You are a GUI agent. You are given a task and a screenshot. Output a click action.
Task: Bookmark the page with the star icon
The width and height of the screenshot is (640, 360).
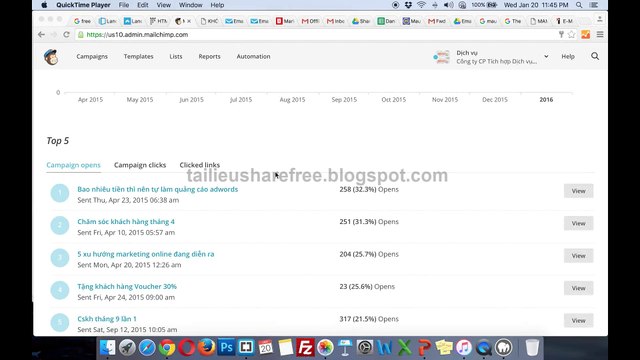(571, 35)
